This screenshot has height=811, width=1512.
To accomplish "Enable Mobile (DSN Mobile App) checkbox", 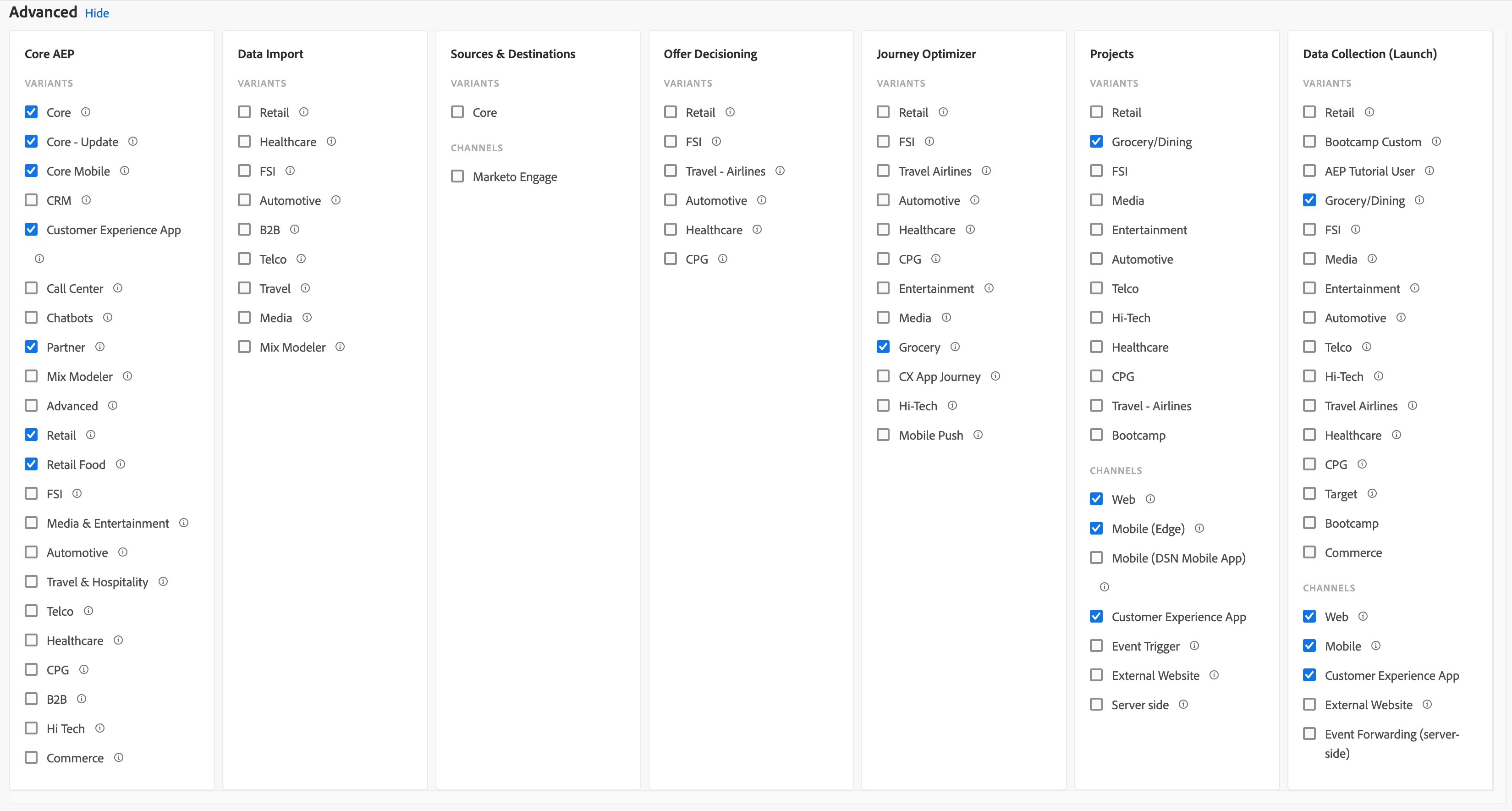I will (x=1096, y=558).
